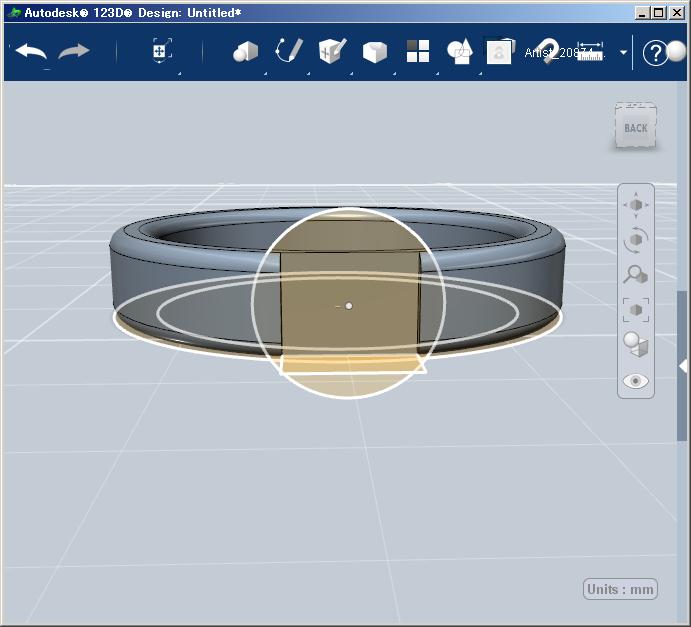Open the account dropdown arrow by Artist_20874
This screenshot has height=627, width=691.
[624, 52]
